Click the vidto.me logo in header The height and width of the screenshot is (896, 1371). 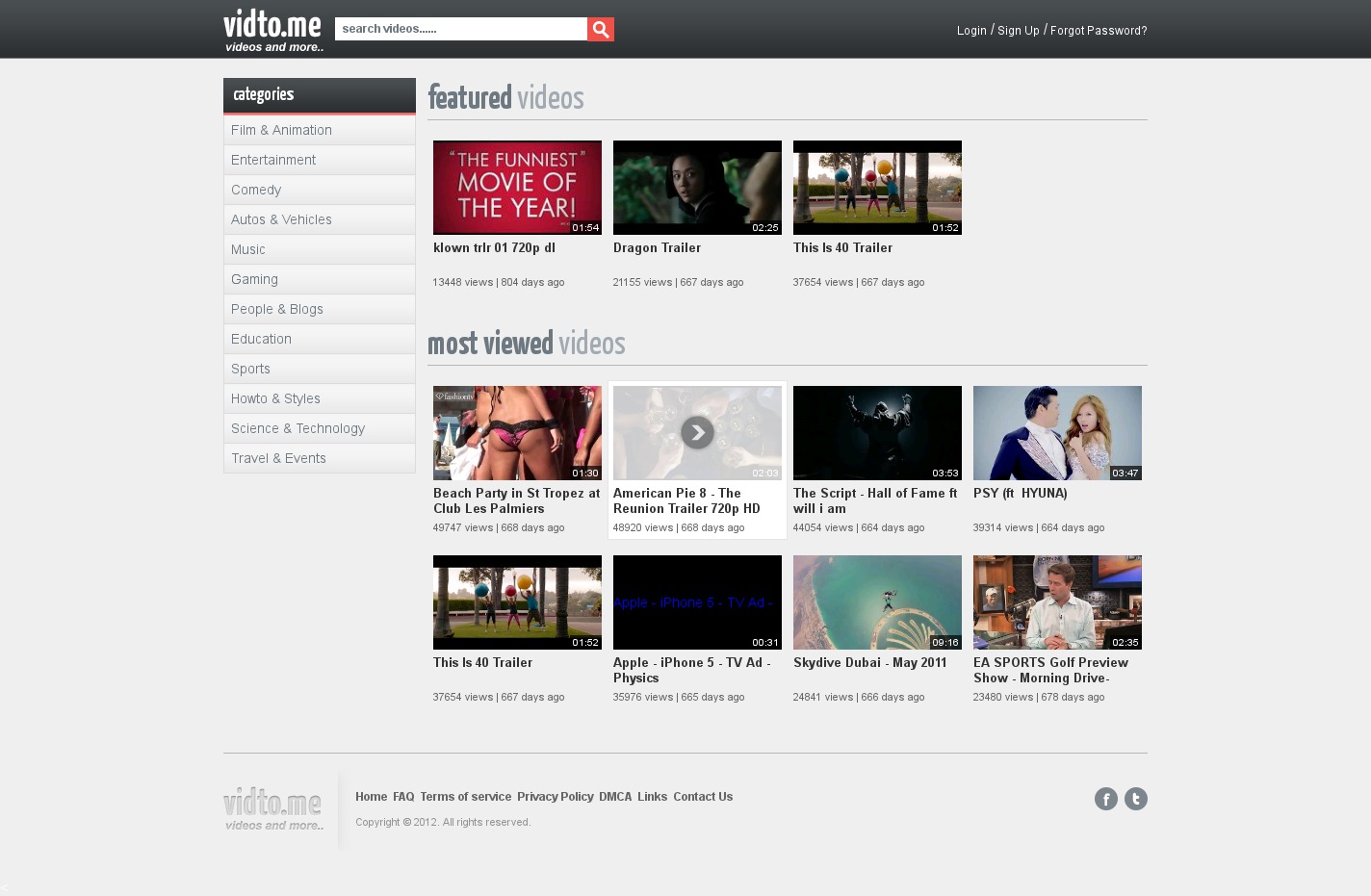coord(273,30)
